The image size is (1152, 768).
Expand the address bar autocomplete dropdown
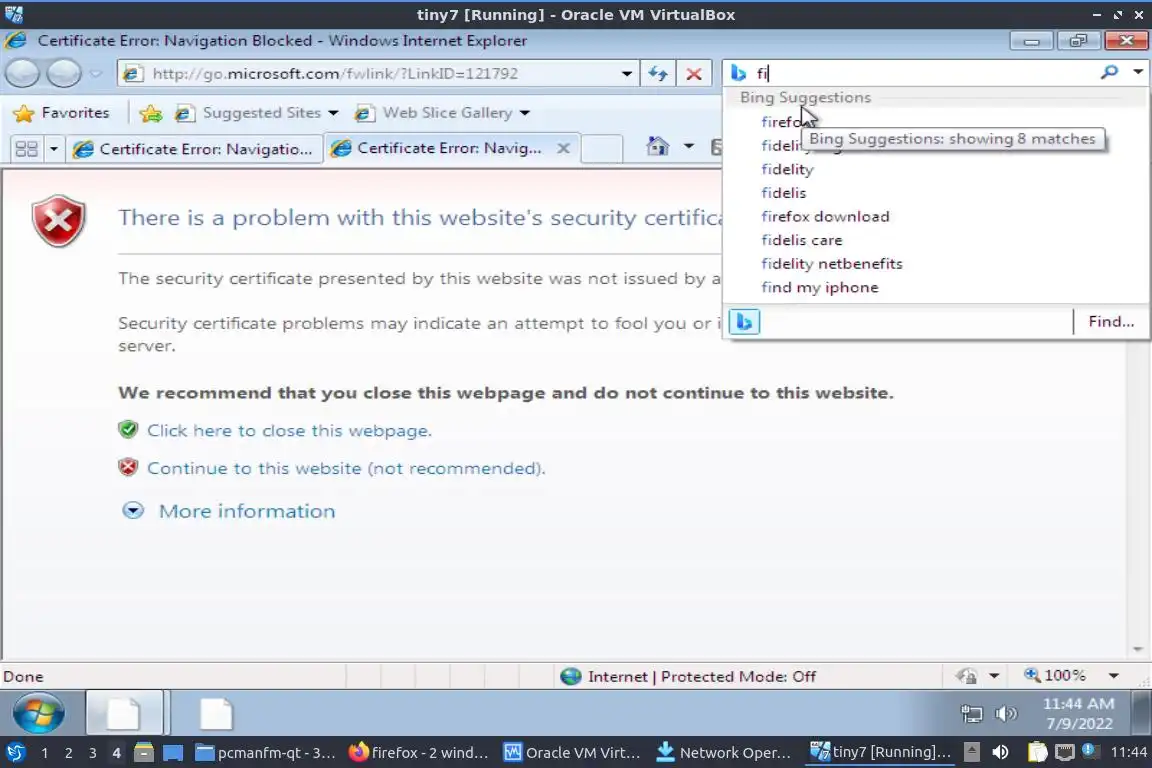[x=627, y=73]
